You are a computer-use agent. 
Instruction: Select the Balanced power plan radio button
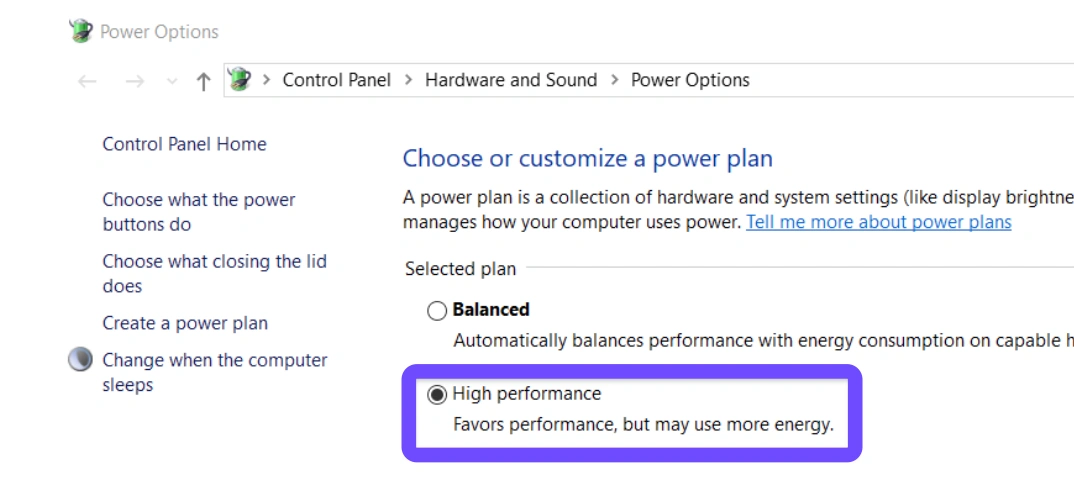(437, 311)
